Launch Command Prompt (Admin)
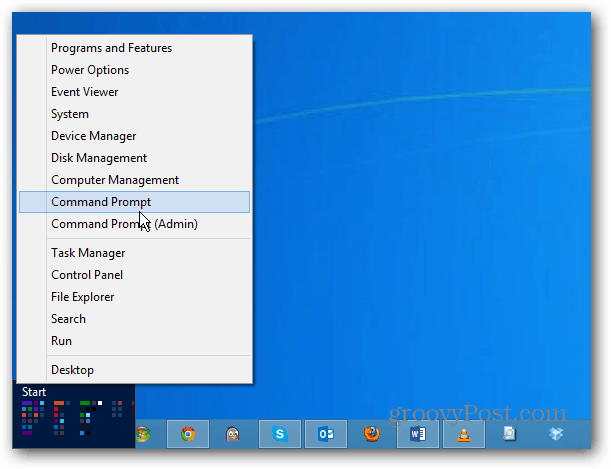 tap(134, 224)
